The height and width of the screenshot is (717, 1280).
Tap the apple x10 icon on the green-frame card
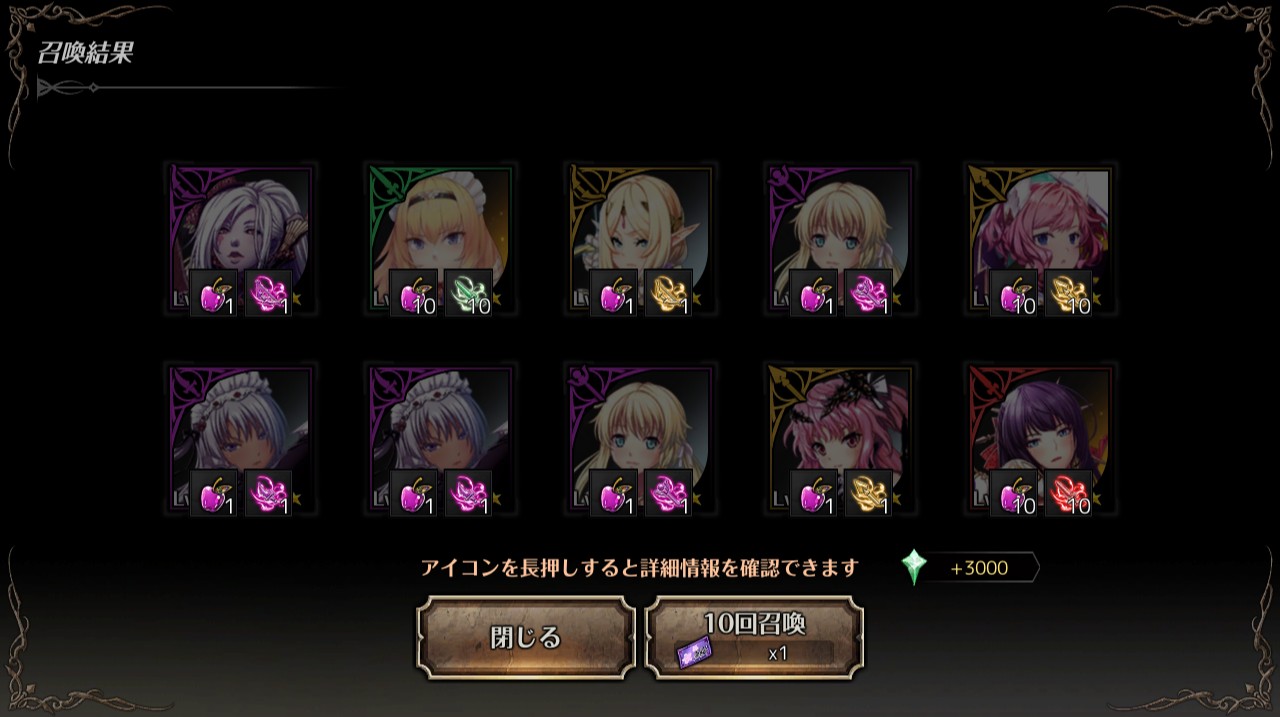tap(414, 293)
